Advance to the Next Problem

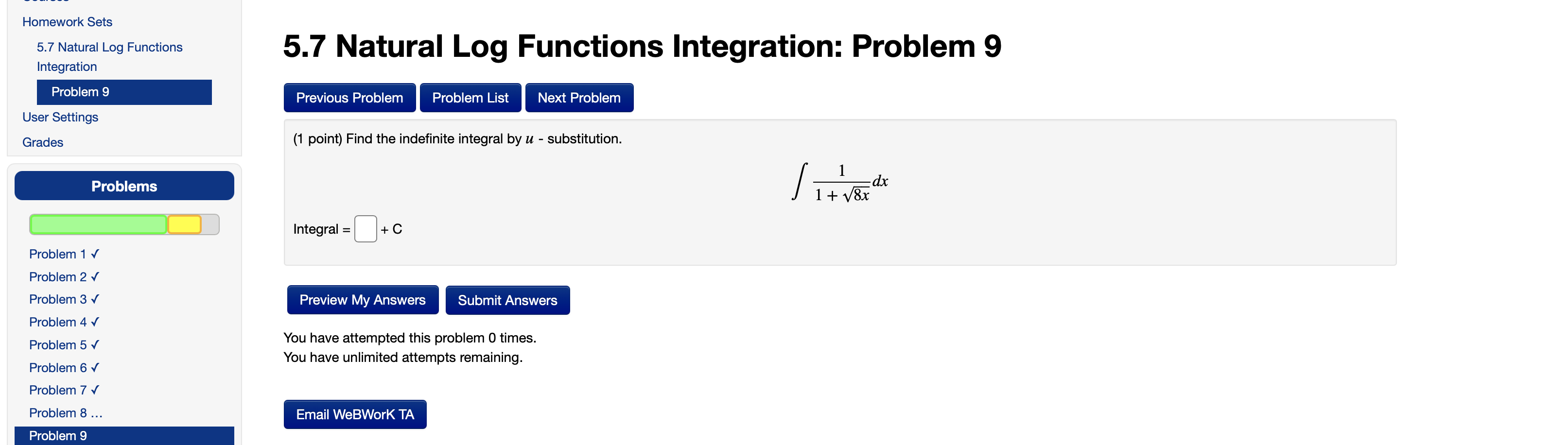pyautogui.click(x=579, y=97)
